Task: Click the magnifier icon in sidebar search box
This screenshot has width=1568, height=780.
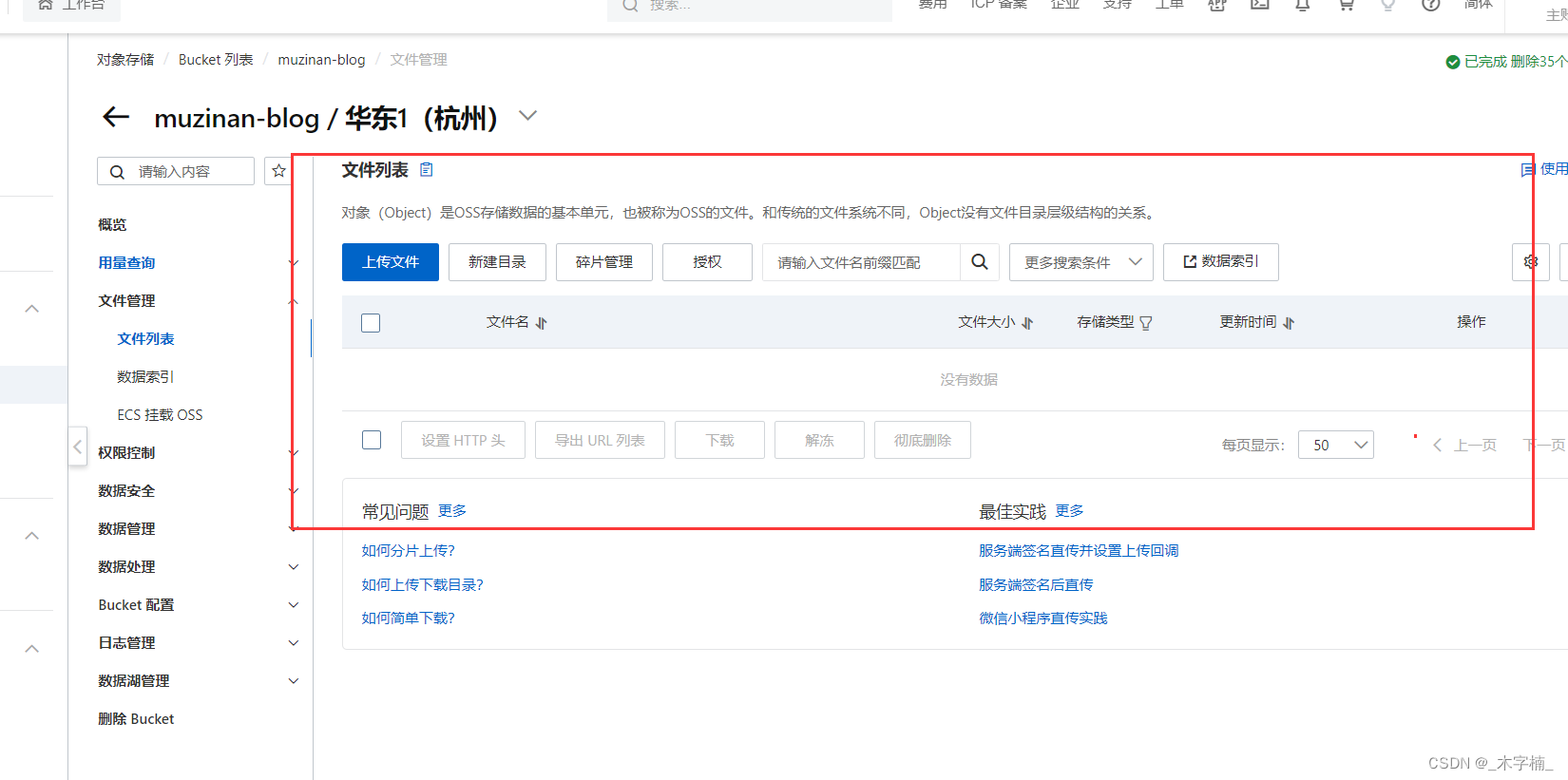Action: [117, 172]
